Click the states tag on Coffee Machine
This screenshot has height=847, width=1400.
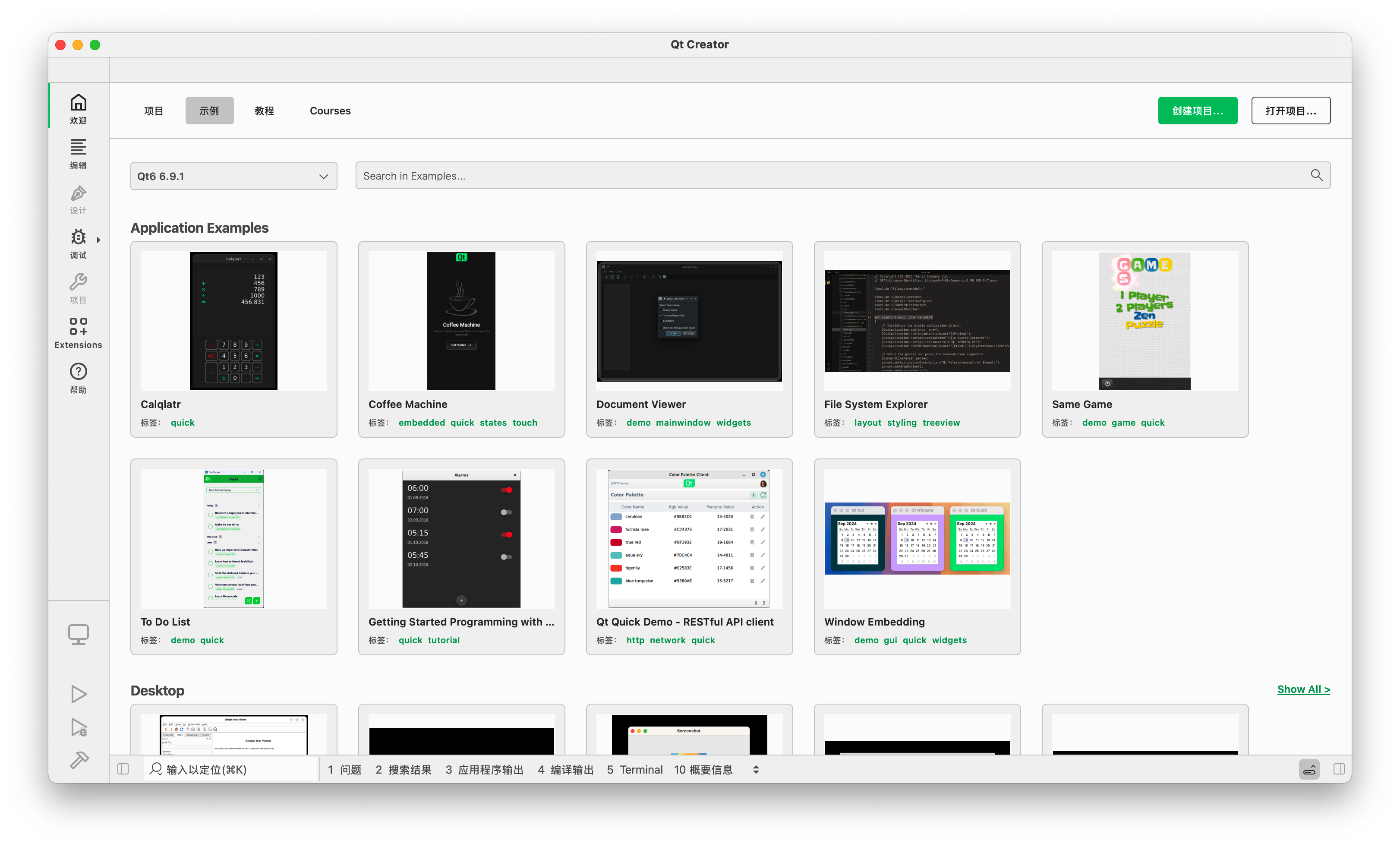click(493, 422)
